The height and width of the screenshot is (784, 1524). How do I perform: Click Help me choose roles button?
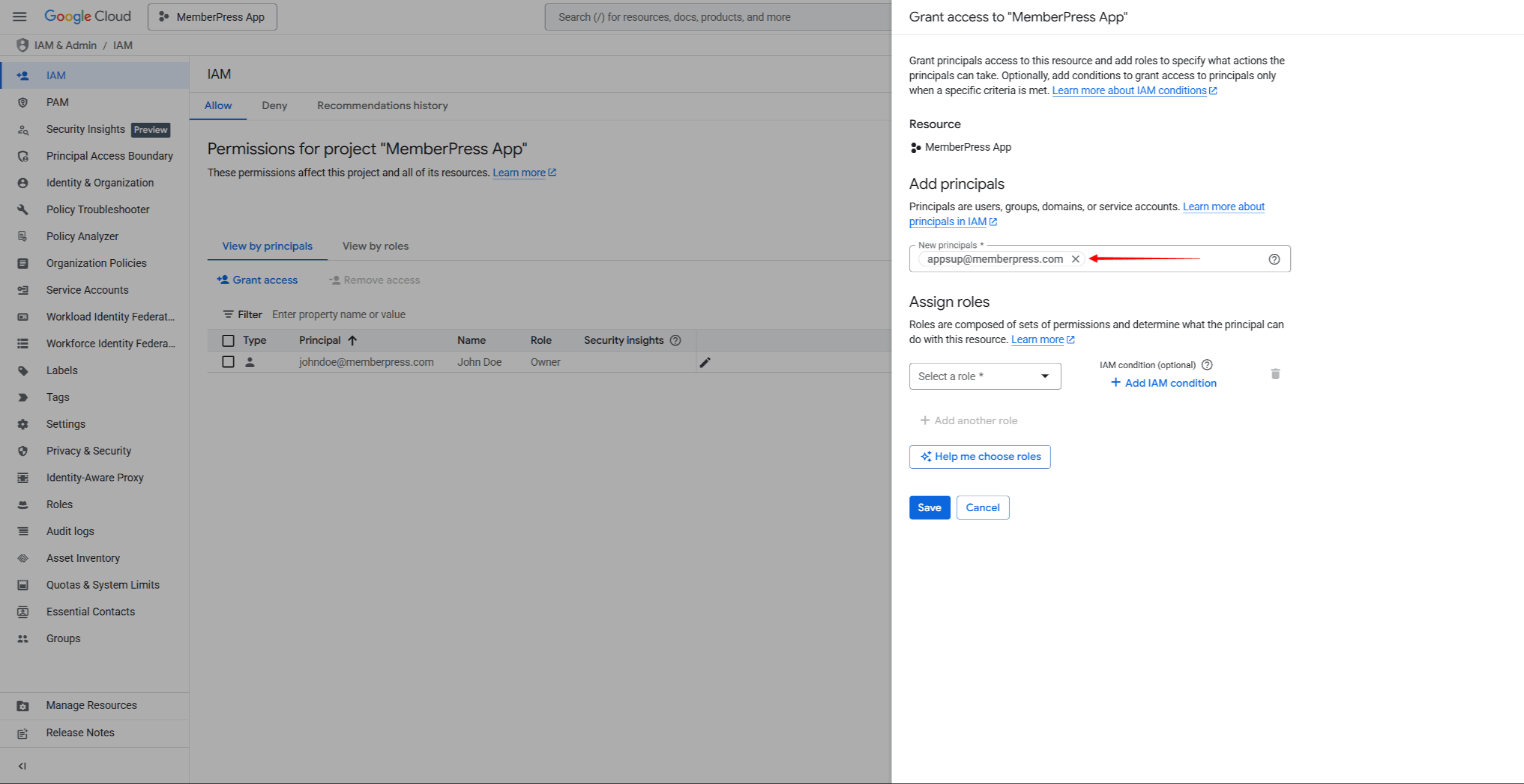(979, 456)
